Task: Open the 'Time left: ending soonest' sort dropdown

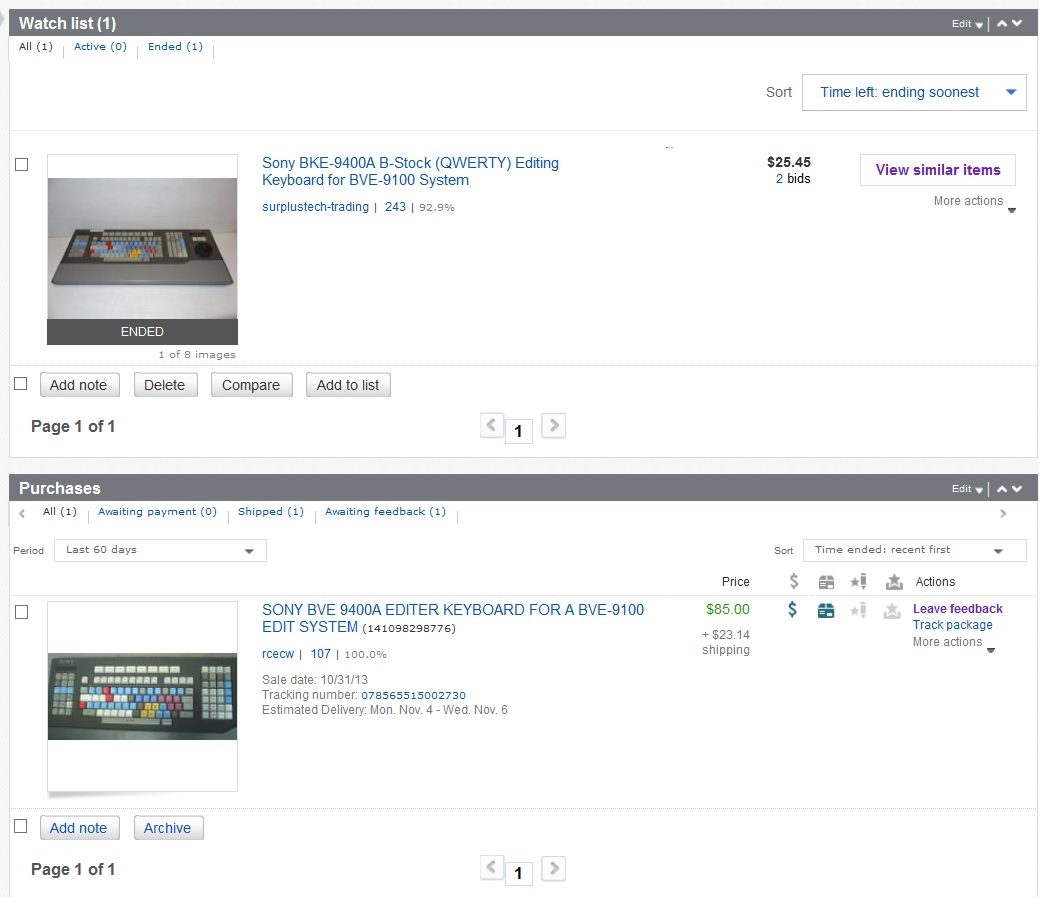Action: coord(914,92)
